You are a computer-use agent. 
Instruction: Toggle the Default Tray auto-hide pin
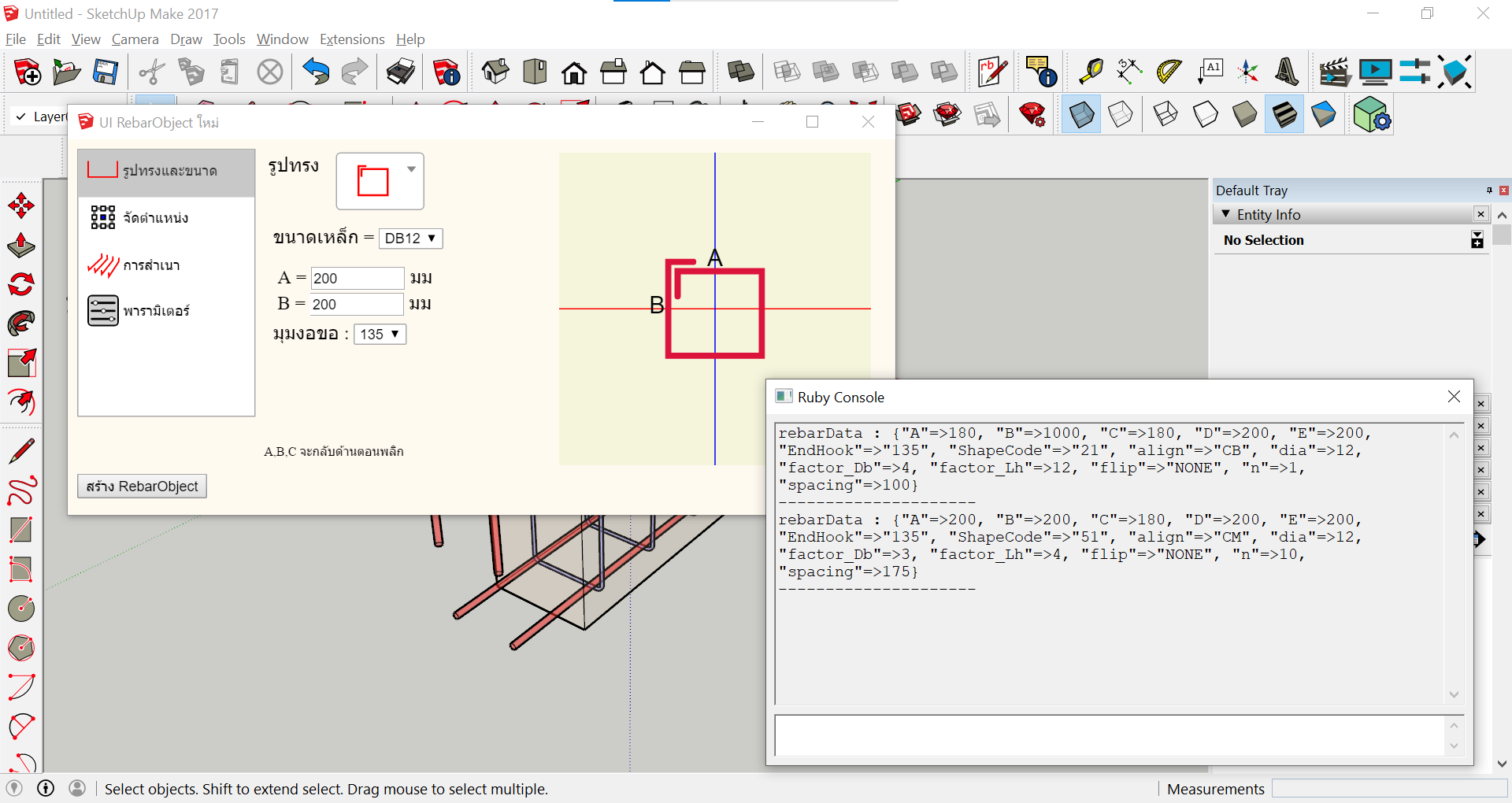(1489, 191)
